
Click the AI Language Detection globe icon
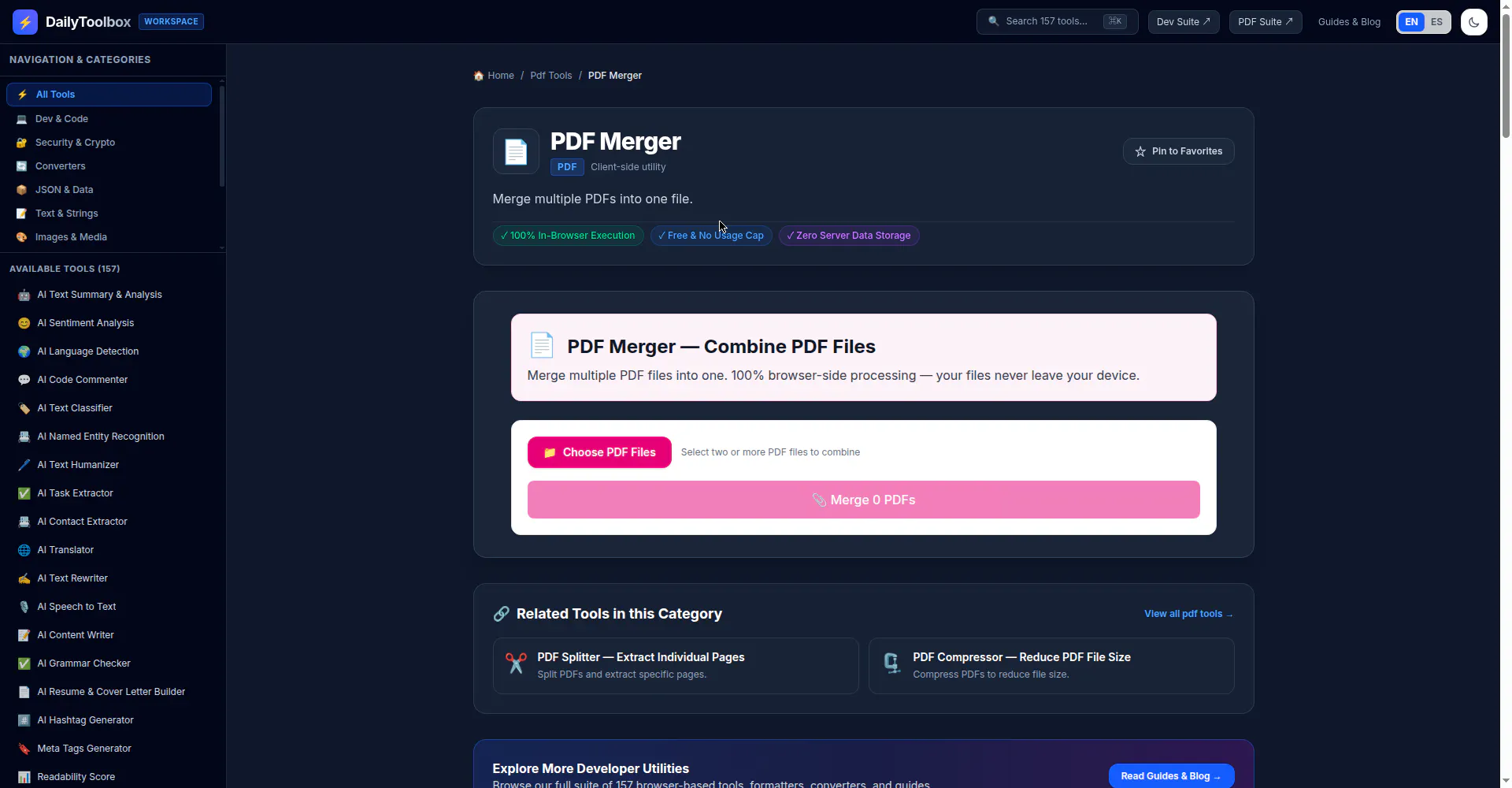24,351
